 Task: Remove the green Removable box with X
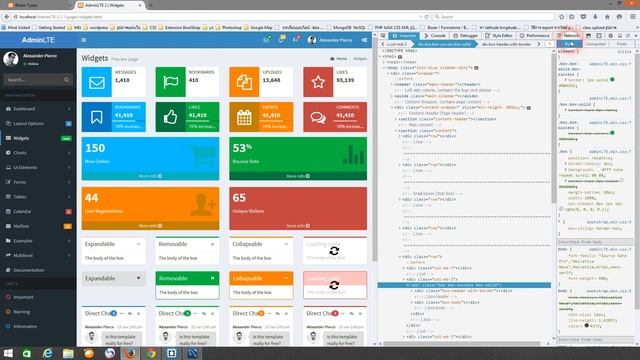click(212, 278)
